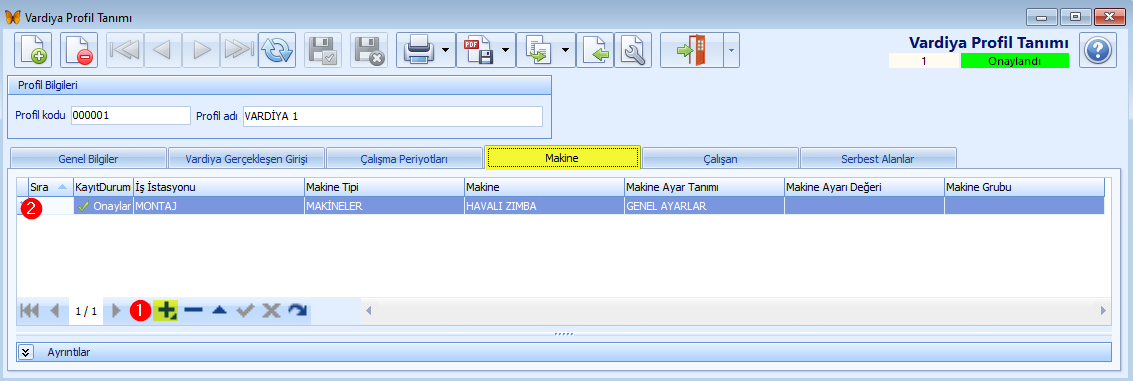Select the MAKİNELER cell
Screen dimensions: 1133x381
[384, 205]
